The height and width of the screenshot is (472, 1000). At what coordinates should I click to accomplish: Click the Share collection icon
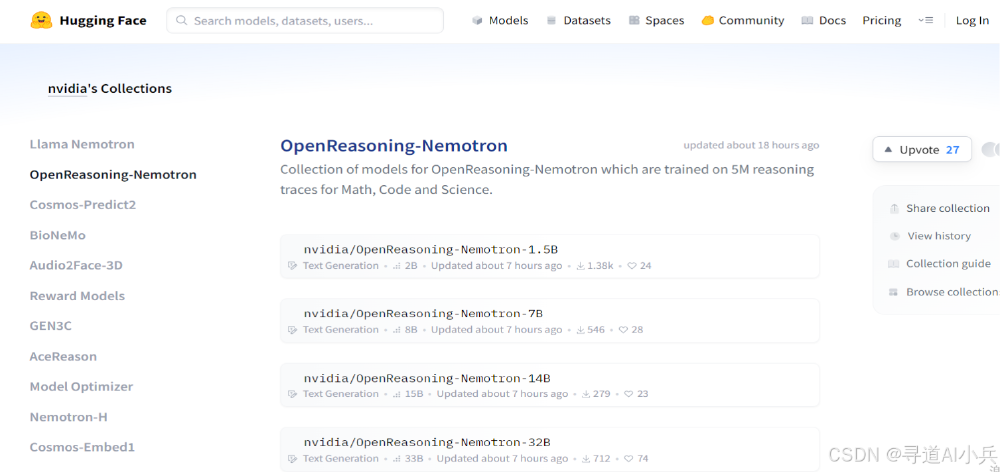click(x=894, y=209)
